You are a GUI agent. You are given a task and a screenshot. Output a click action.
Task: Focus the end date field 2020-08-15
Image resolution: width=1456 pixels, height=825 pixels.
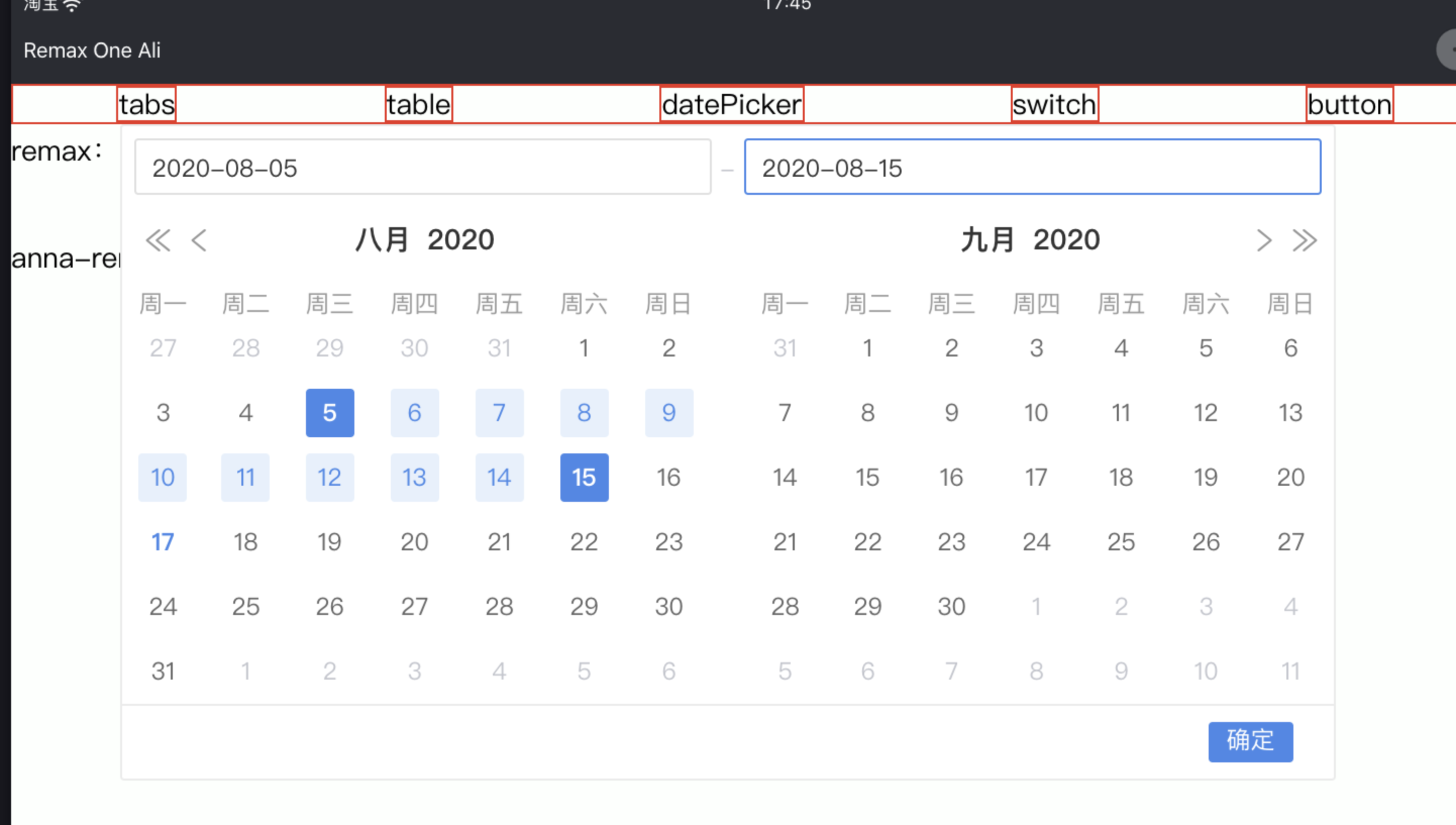click(1032, 167)
